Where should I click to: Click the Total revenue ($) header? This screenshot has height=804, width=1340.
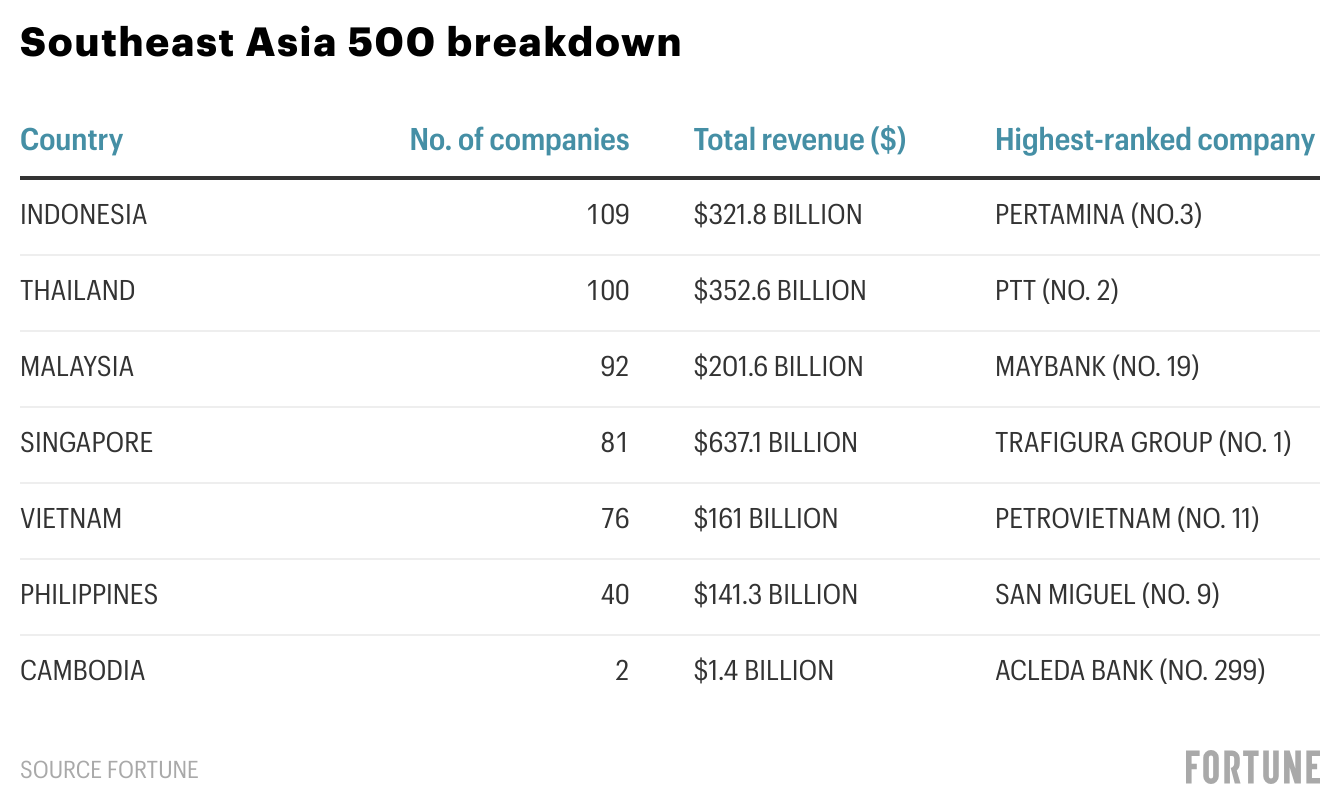(799, 140)
